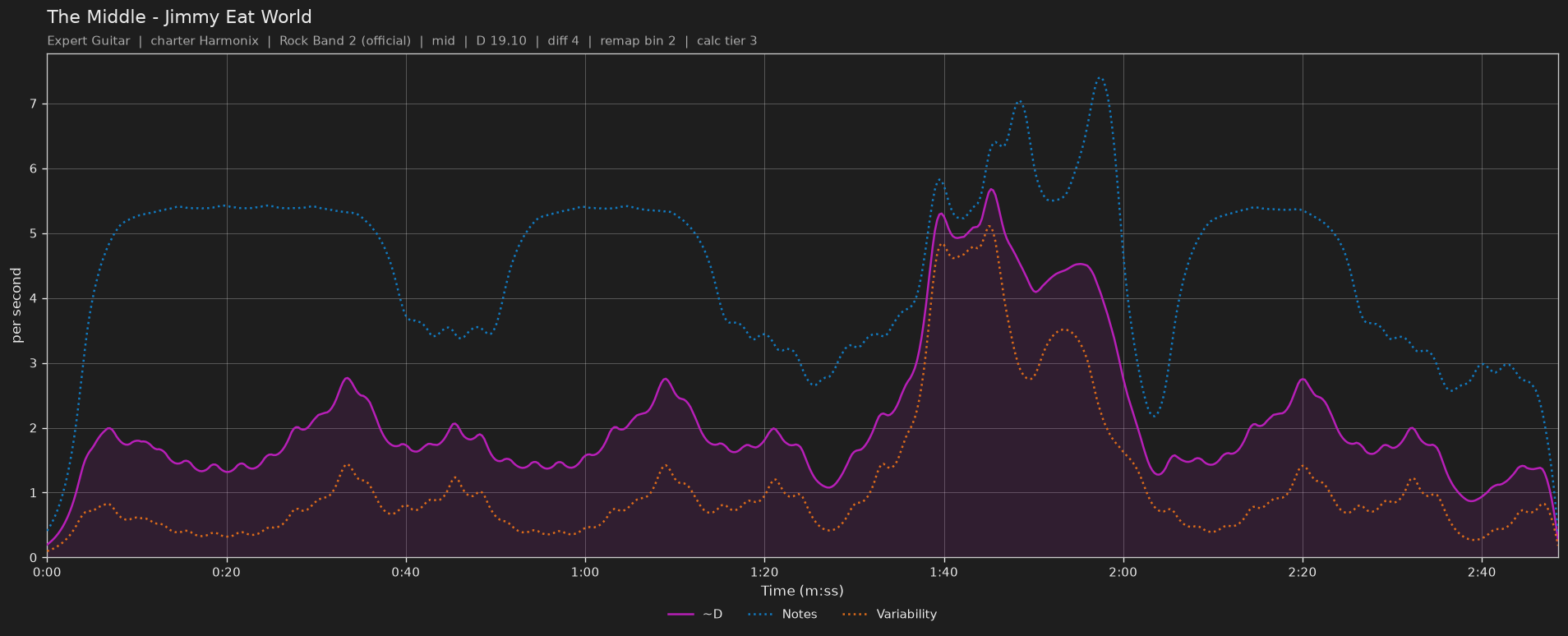Click the 1:40 tick on the time axis
Viewport: 1568px width, 636px height.
(x=943, y=572)
